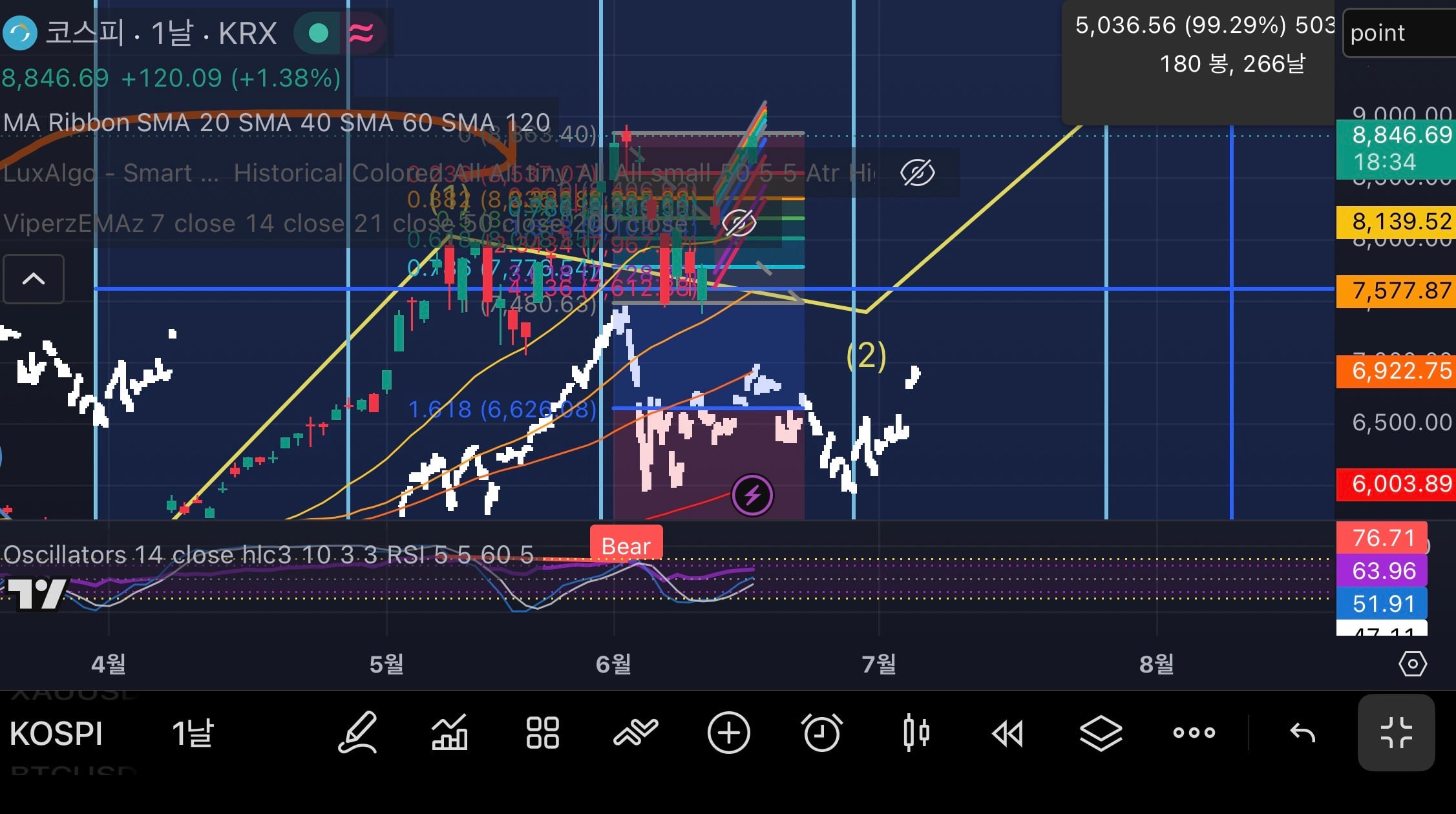The width and height of the screenshot is (1456, 814).
Task: Open the three-dots more menu
Action: (1194, 733)
